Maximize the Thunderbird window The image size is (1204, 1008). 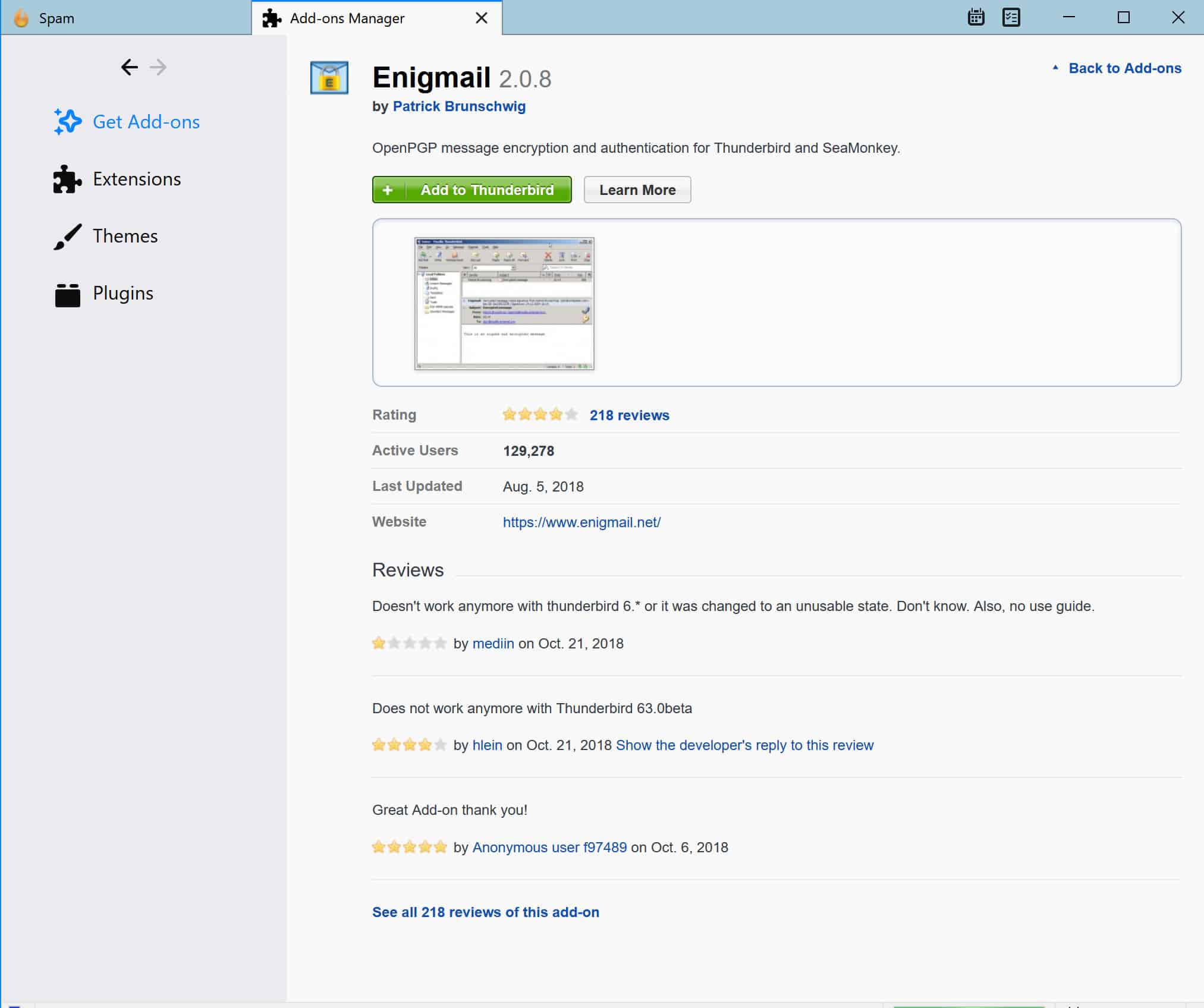coord(1123,17)
